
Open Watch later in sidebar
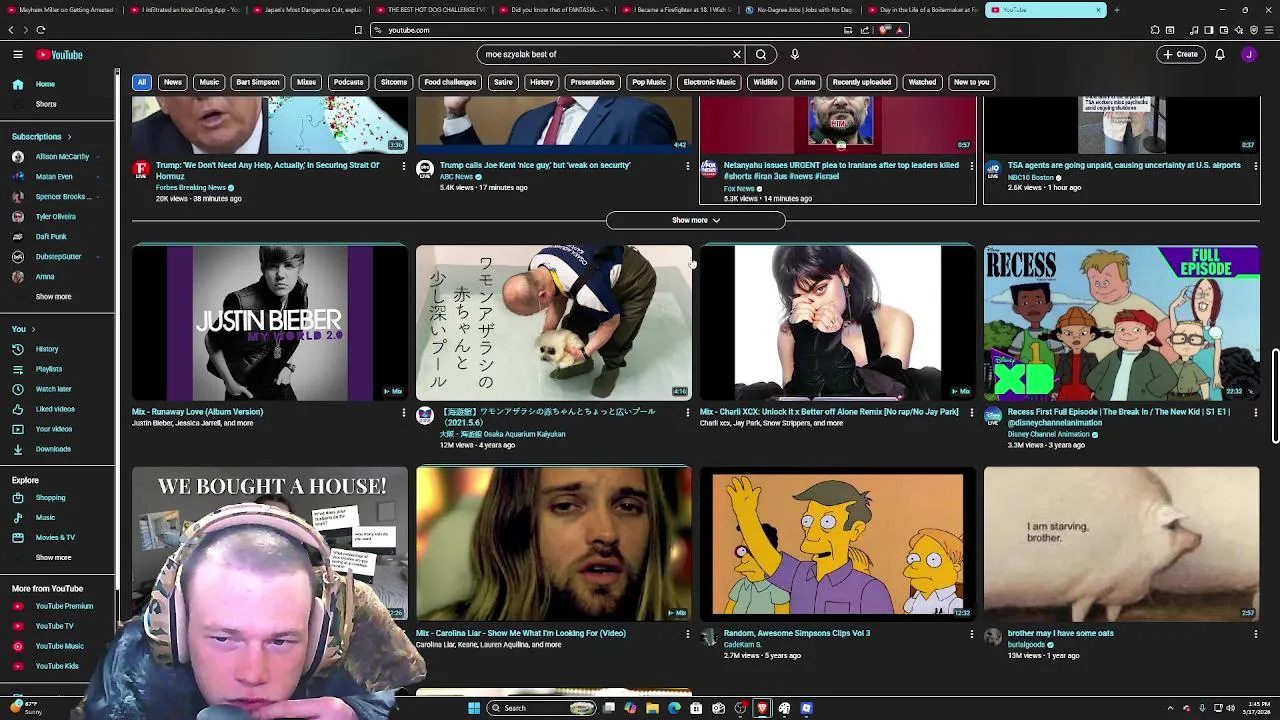tap(58, 389)
